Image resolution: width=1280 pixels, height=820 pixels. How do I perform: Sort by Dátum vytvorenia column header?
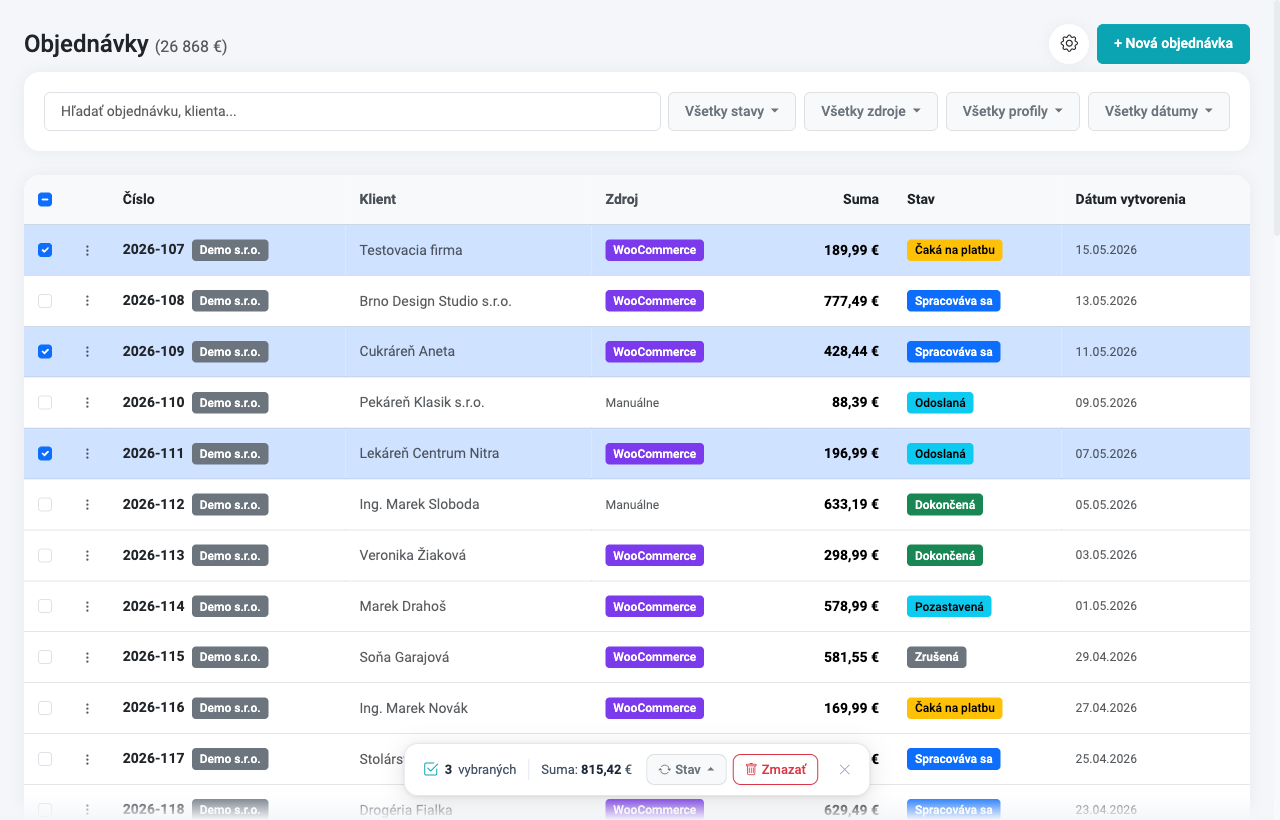tap(1130, 199)
